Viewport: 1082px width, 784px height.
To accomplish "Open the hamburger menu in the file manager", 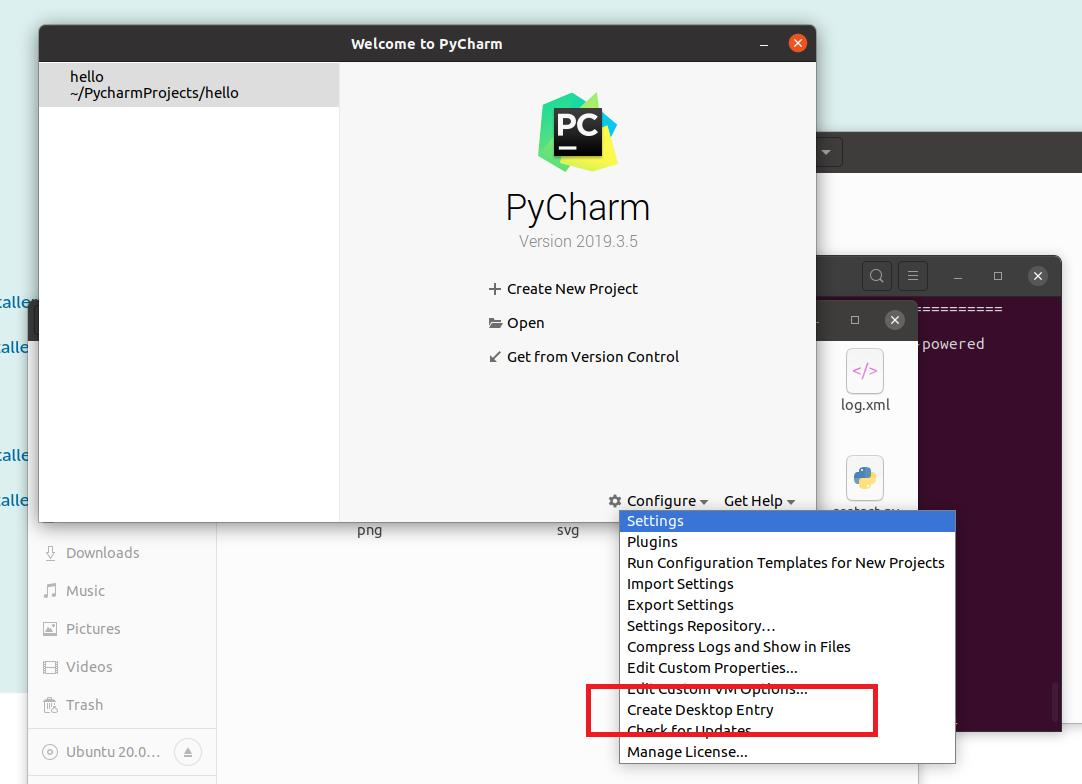I will [x=912, y=275].
